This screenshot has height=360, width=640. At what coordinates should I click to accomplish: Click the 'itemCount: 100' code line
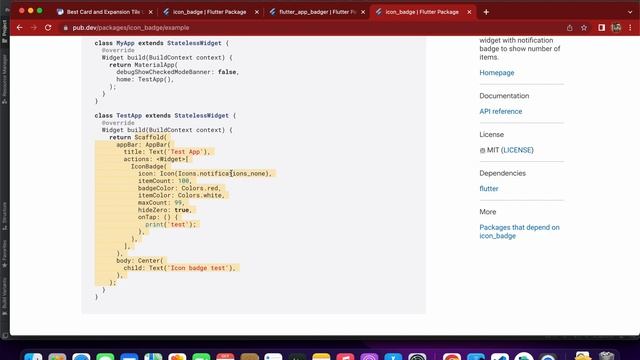pyautogui.click(x=164, y=181)
